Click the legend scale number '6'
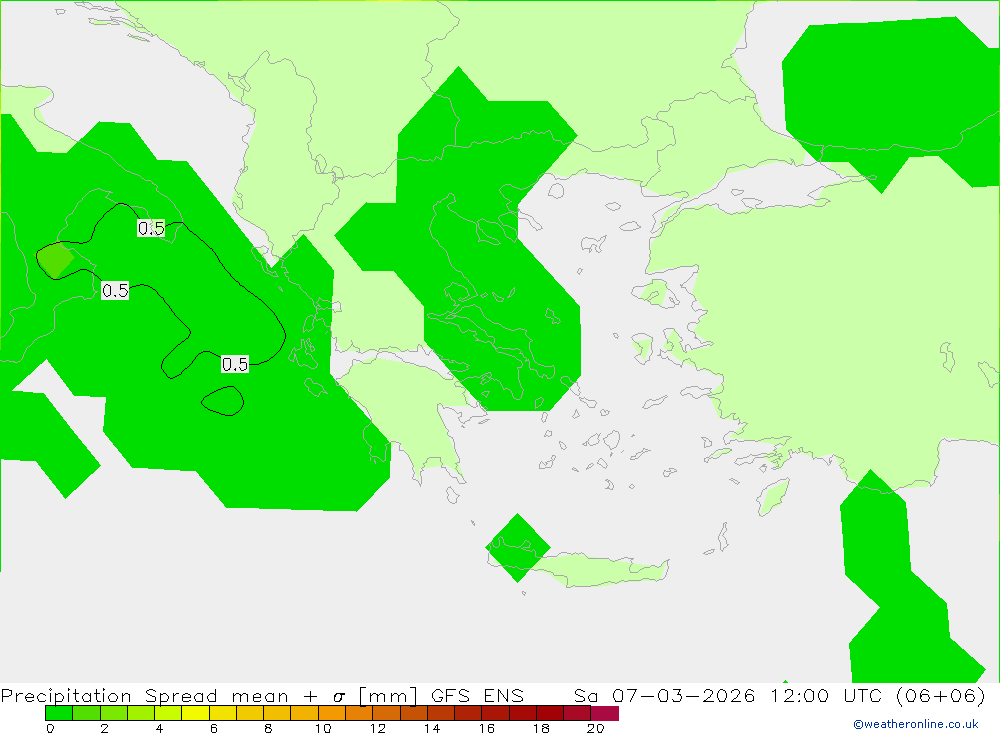 [x=214, y=728]
